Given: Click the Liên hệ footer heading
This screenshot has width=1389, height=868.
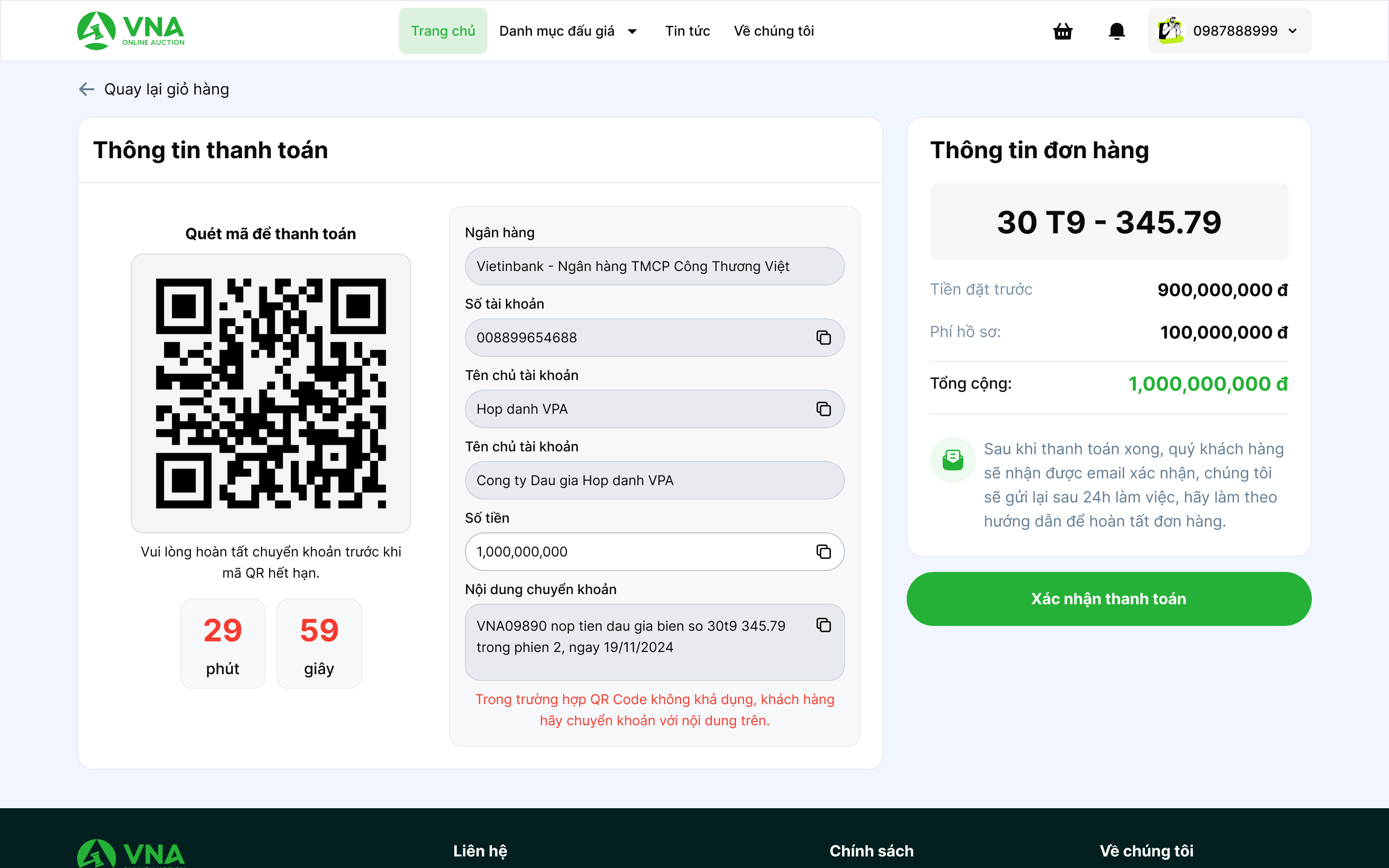Looking at the screenshot, I should [x=480, y=851].
